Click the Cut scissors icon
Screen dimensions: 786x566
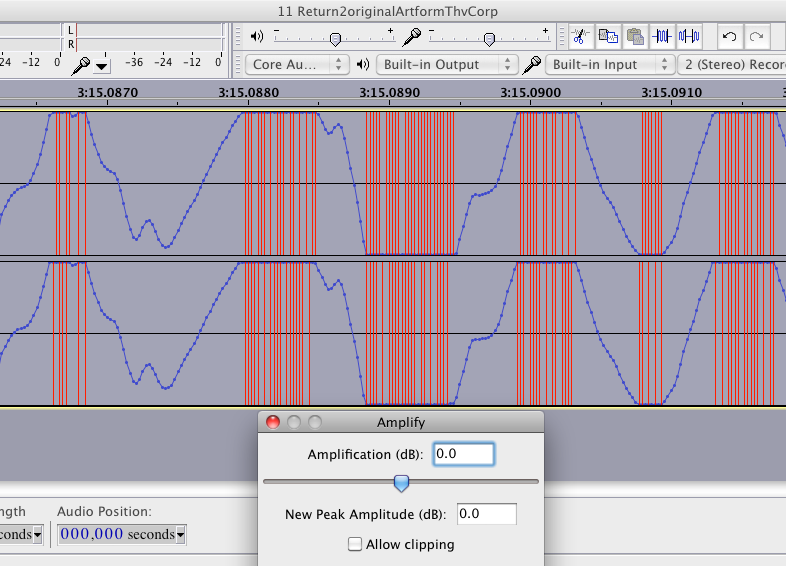tap(580, 36)
